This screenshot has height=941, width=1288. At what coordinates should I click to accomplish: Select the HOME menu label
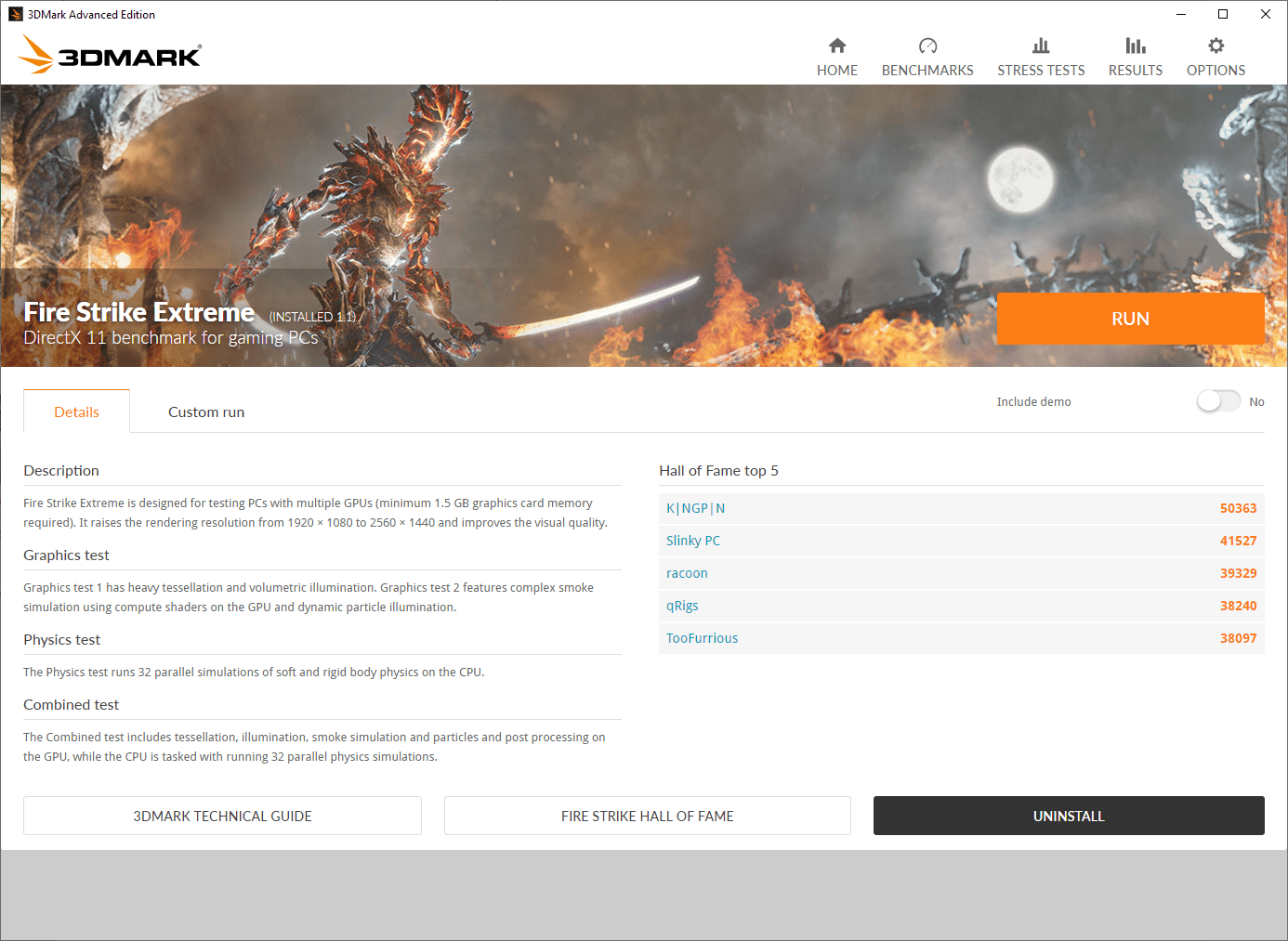[837, 71]
